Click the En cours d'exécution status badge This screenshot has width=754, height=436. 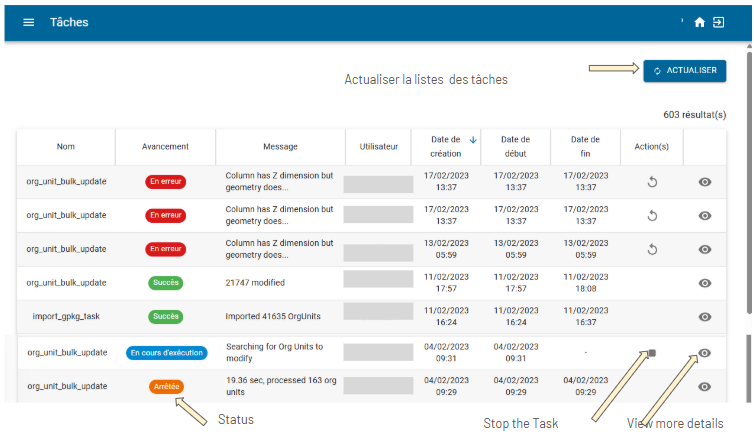point(167,353)
